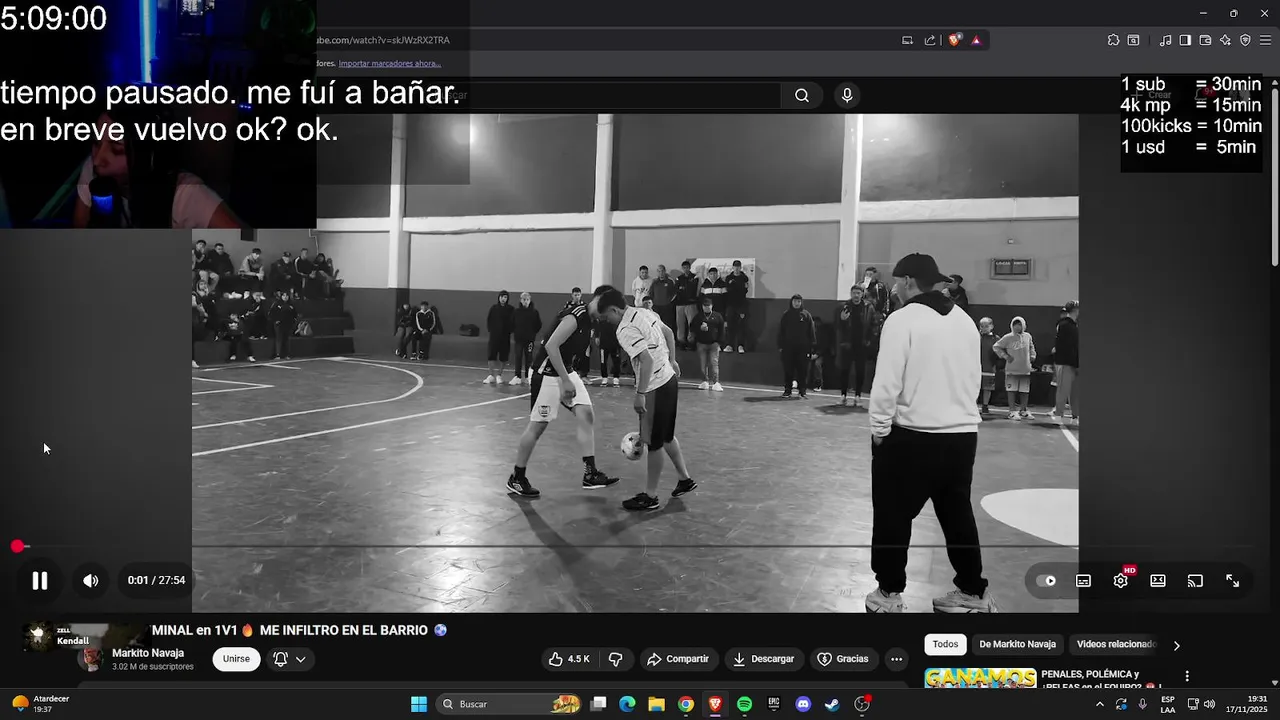Viewport: 1280px width, 720px height.
Task: Open Steam from the taskbar
Action: (x=832, y=704)
